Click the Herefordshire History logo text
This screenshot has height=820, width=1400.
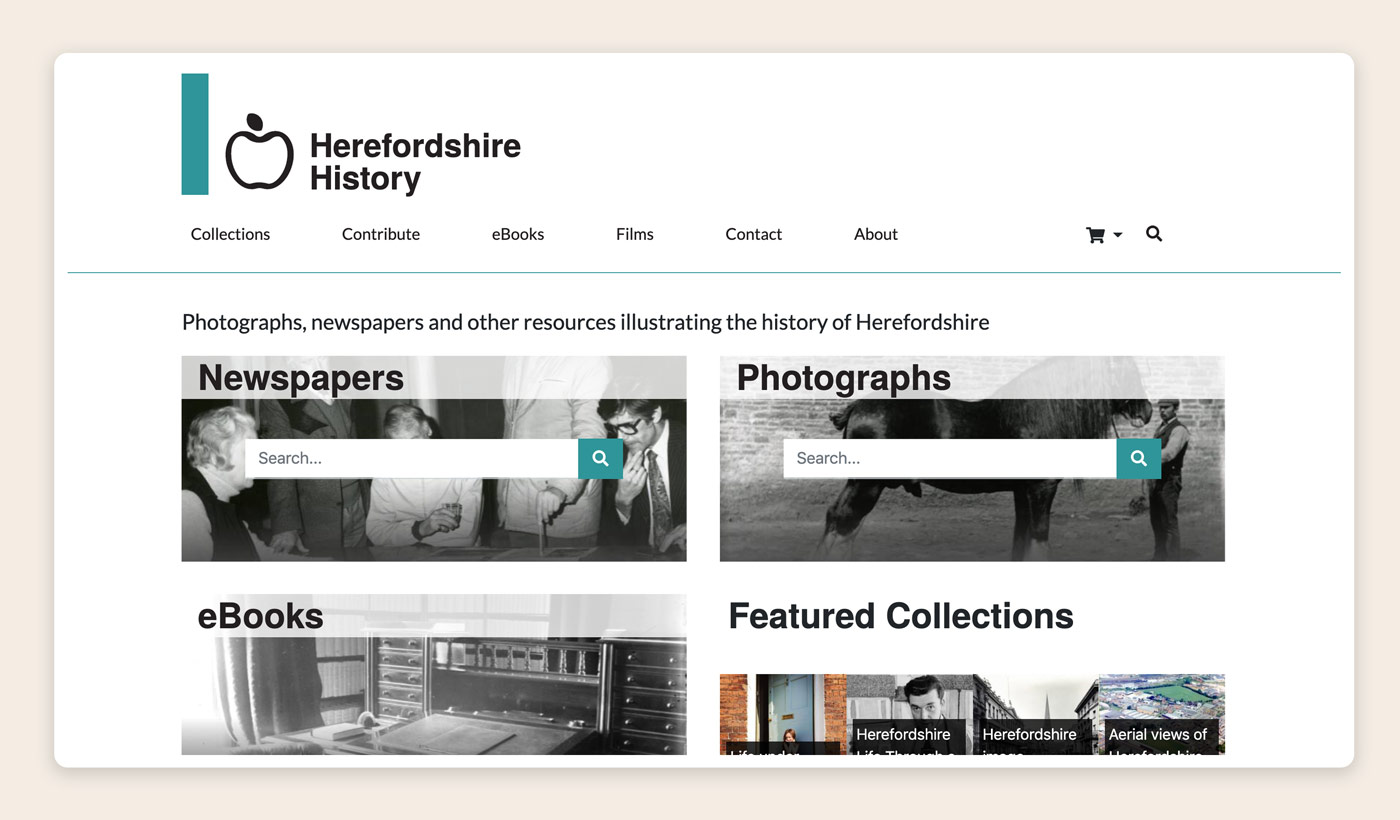(415, 162)
